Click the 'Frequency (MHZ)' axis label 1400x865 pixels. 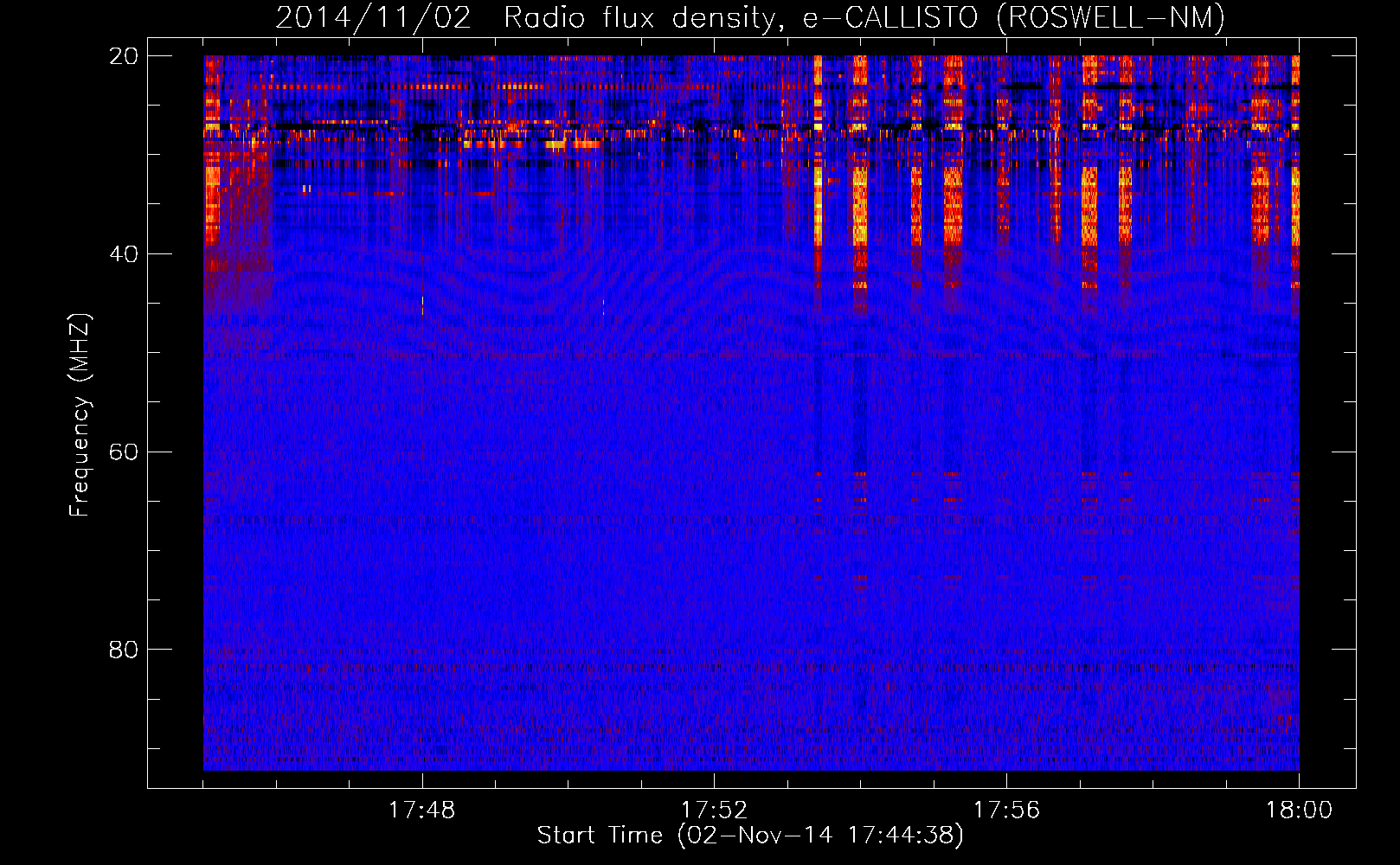80,415
